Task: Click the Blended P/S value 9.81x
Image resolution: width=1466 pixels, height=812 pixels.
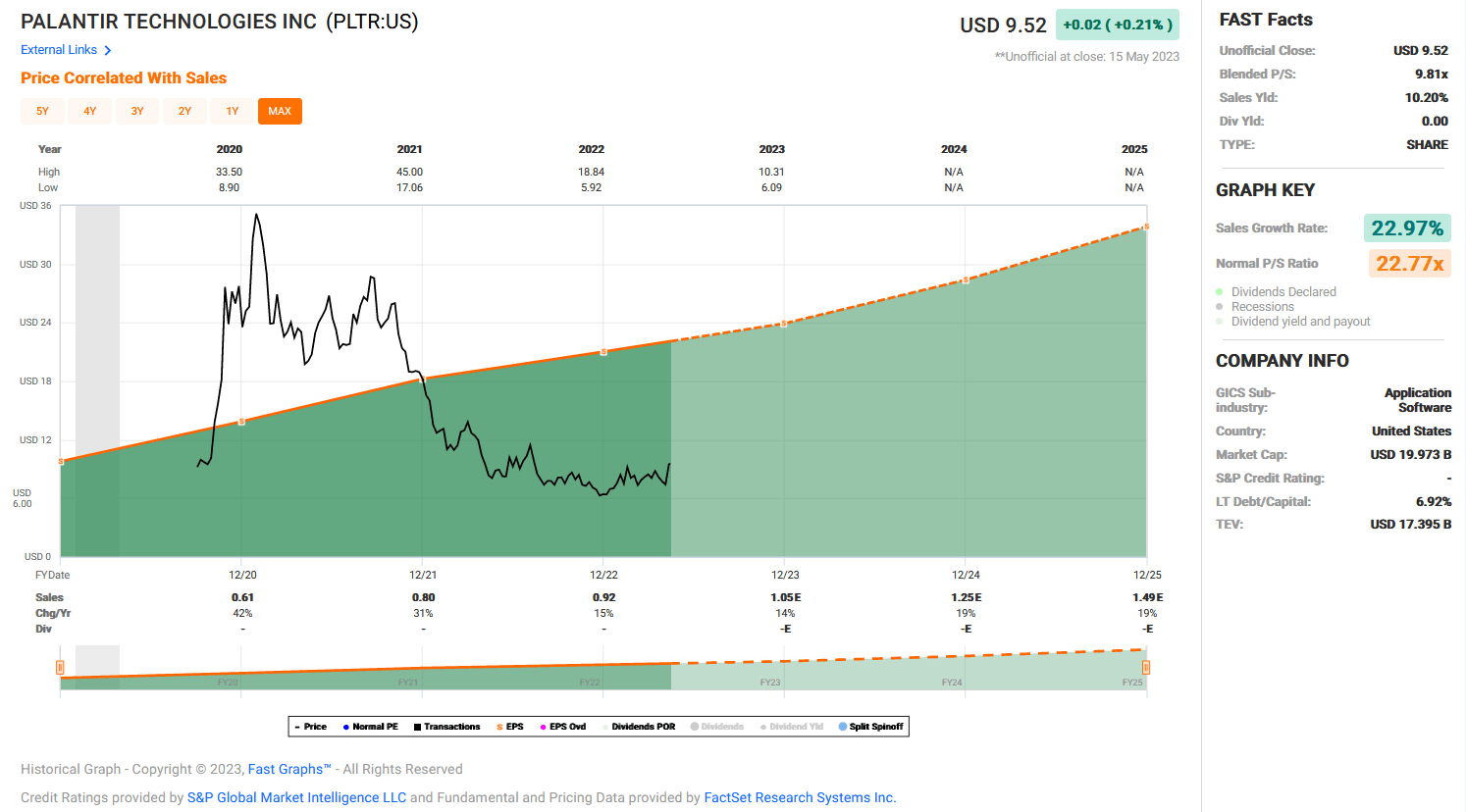Action: tap(1431, 75)
